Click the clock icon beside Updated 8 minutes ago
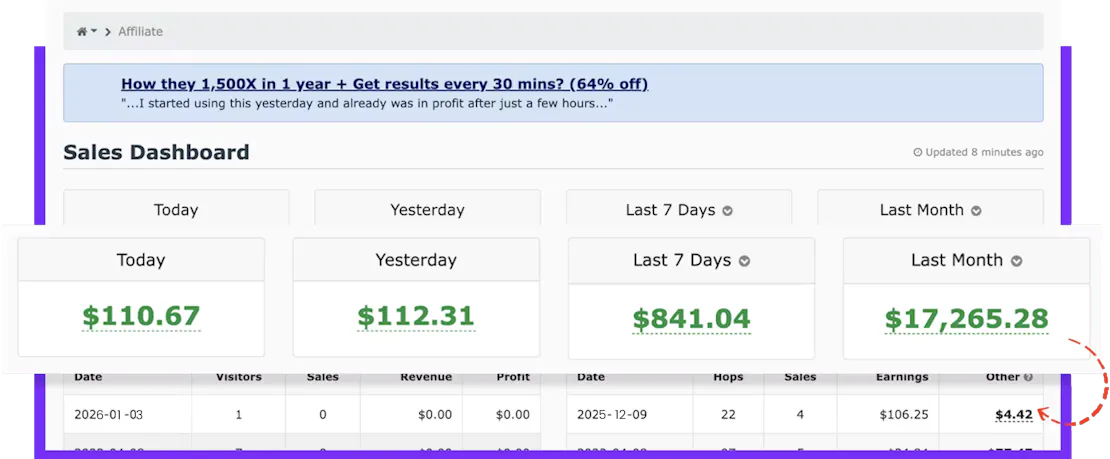This screenshot has width=1110, height=459. tap(918, 153)
